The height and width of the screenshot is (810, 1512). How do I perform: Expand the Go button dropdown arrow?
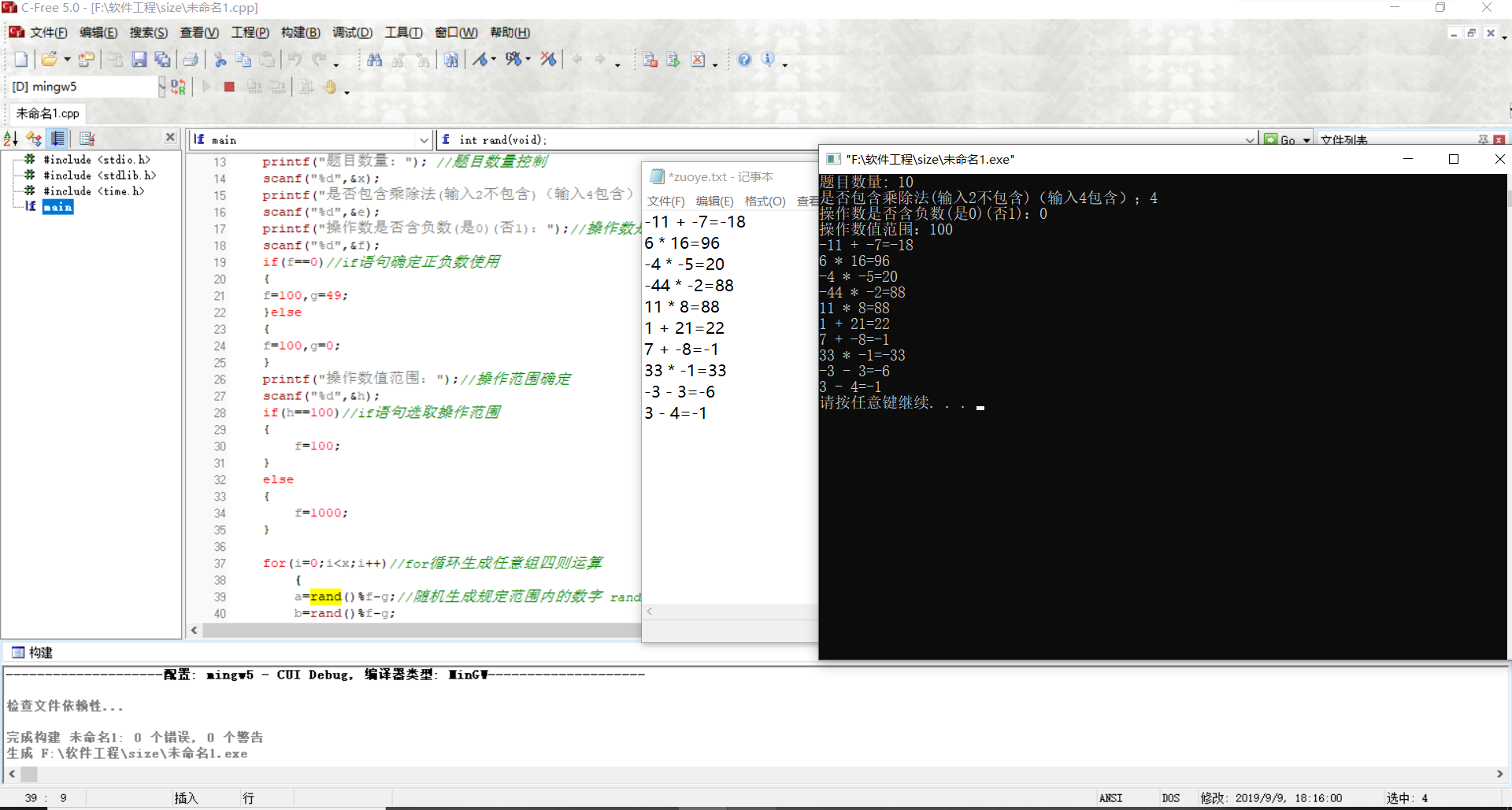click(x=1306, y=140)
